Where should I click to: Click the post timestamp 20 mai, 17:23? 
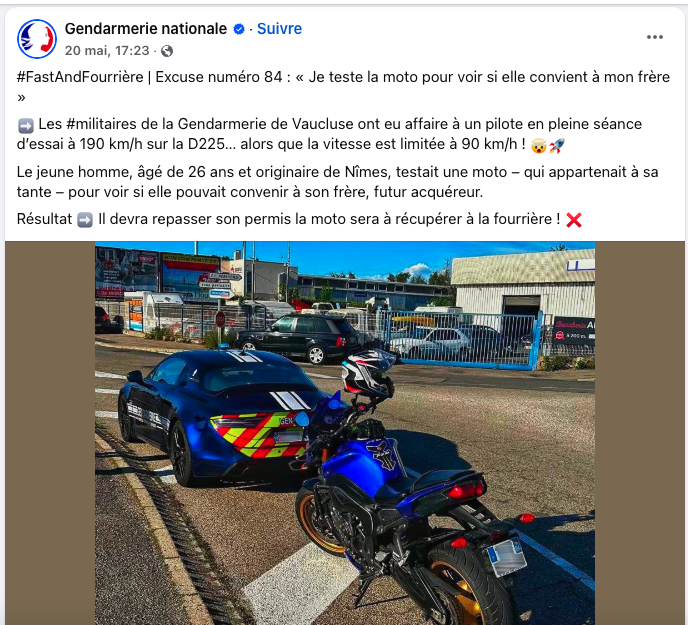107,51
